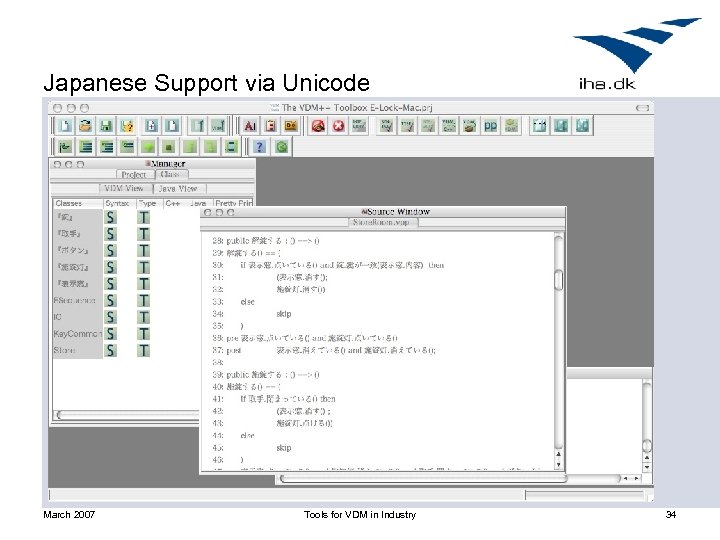720x540 pixels.
Task: Click the Type Check toolbar icon
Action: (407, 126)
